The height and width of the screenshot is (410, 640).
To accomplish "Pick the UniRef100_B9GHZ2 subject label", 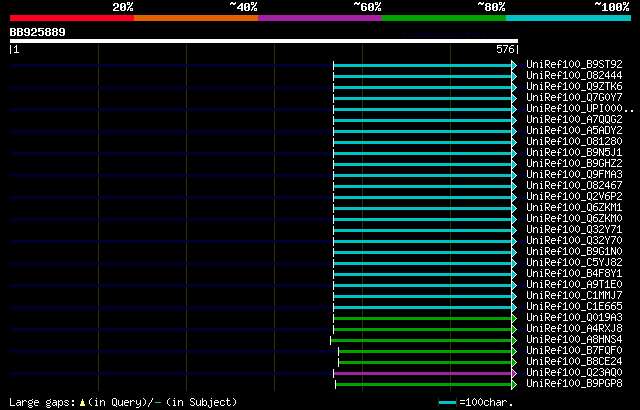I will pos(574,164).
